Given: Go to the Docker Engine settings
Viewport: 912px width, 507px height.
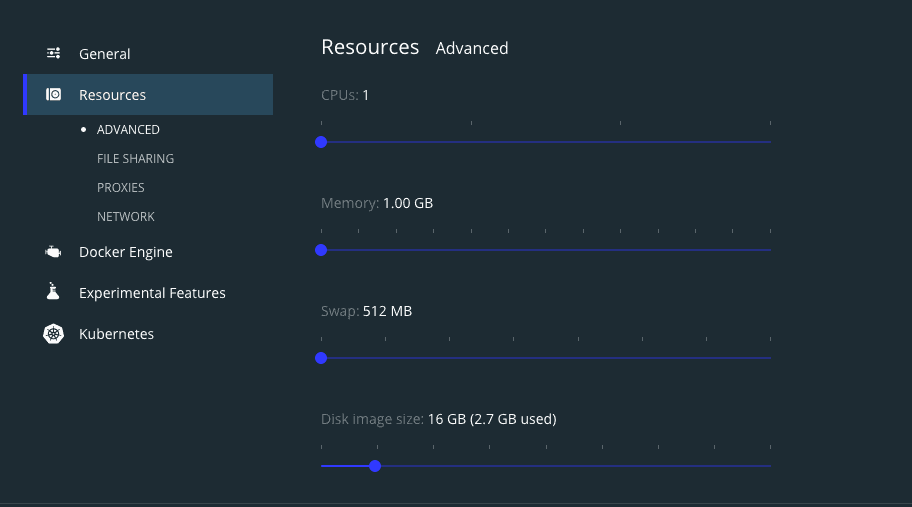Looking at the screenshot, I should pyautogui.click(x=126, y=252).
